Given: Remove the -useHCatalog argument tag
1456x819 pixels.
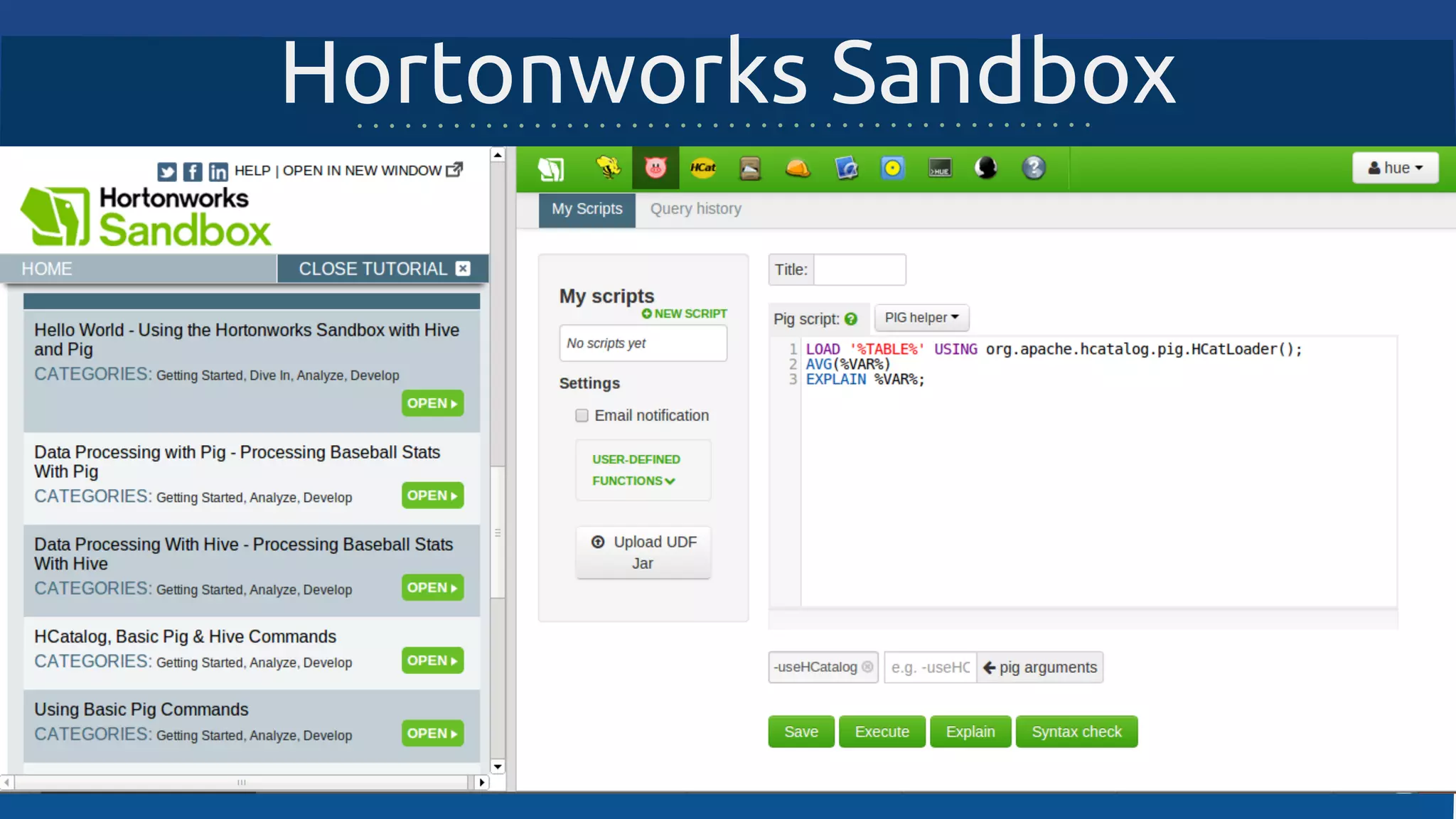Looking at the screenshot, I should (x=867, y=667).
